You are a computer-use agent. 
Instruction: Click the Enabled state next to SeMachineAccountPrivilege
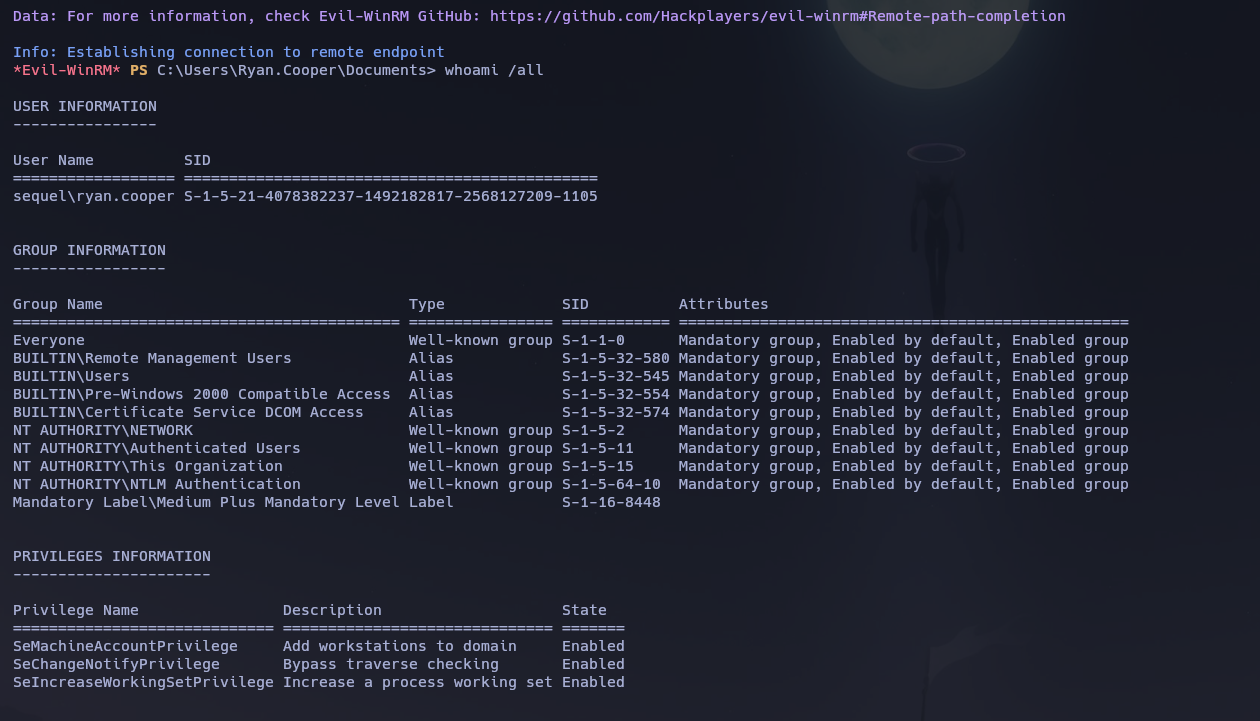[x=593, y=646]
